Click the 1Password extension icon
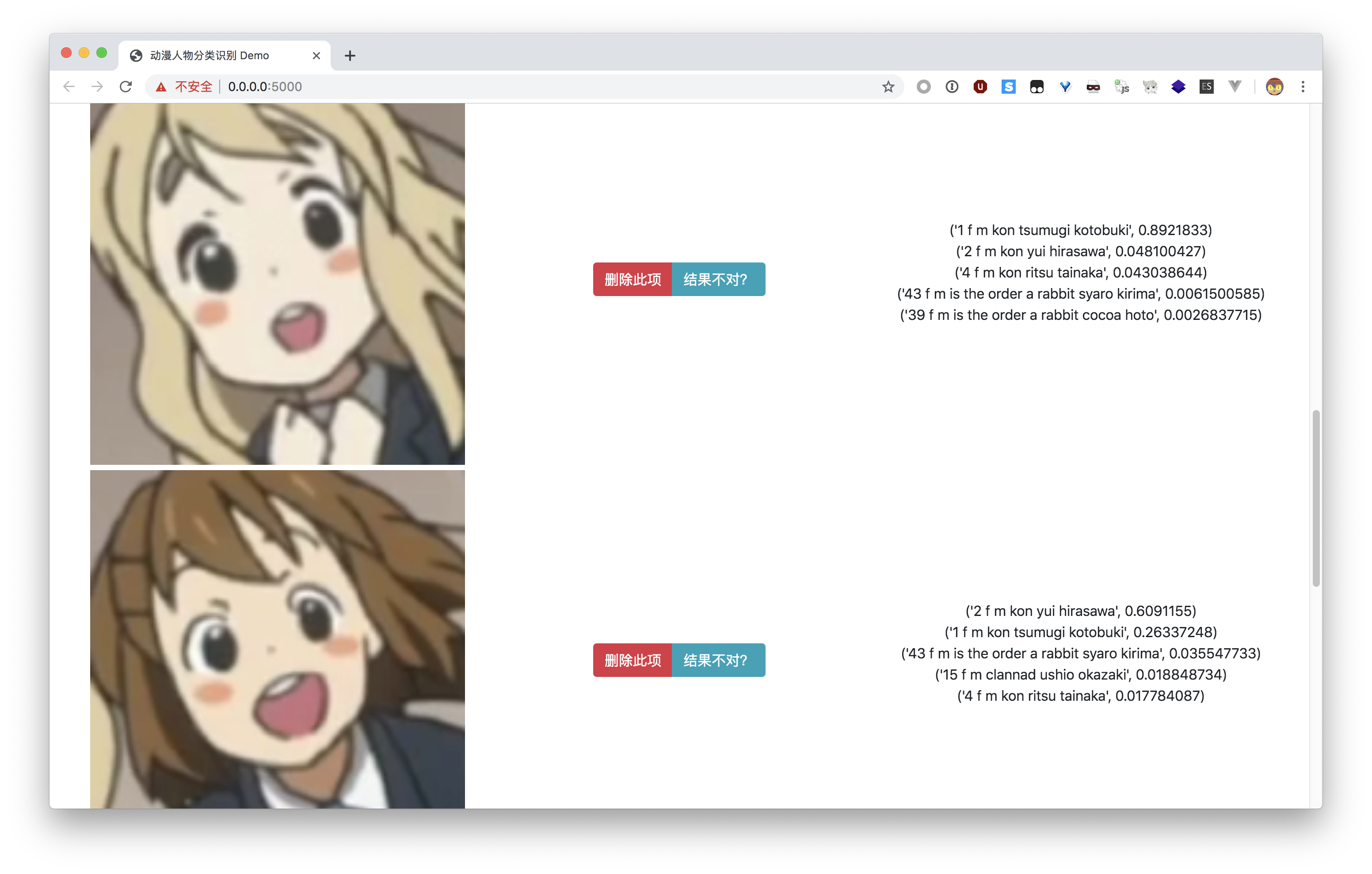 952,87
